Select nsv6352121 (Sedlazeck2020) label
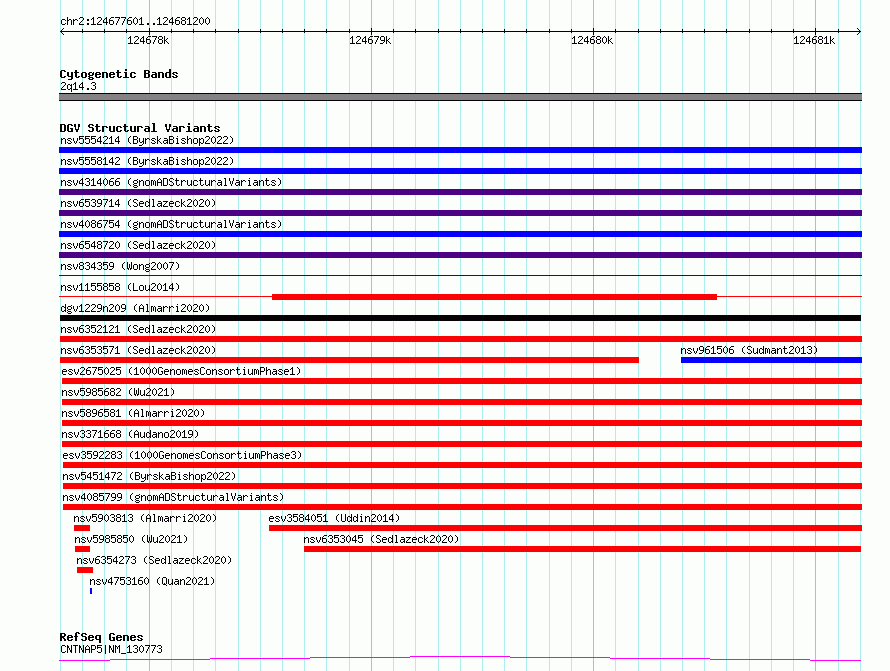 coord(138,329)
